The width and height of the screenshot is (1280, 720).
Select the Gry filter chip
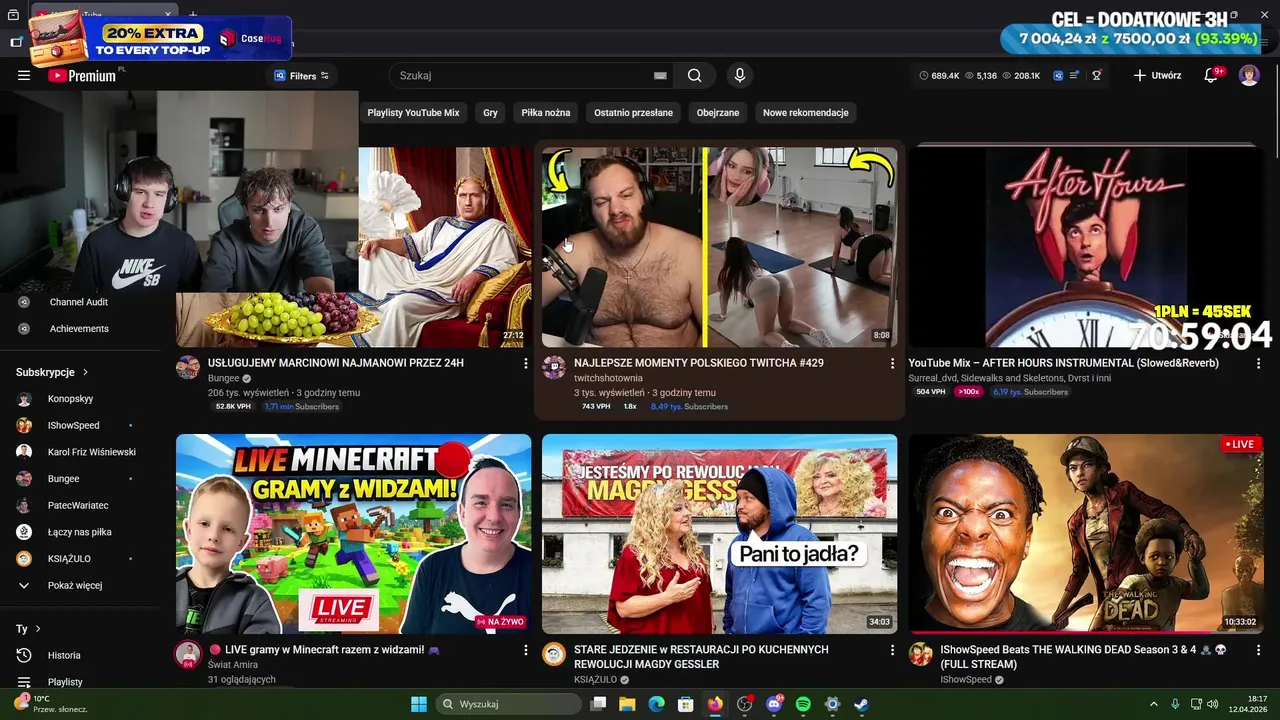click(490, 113)
